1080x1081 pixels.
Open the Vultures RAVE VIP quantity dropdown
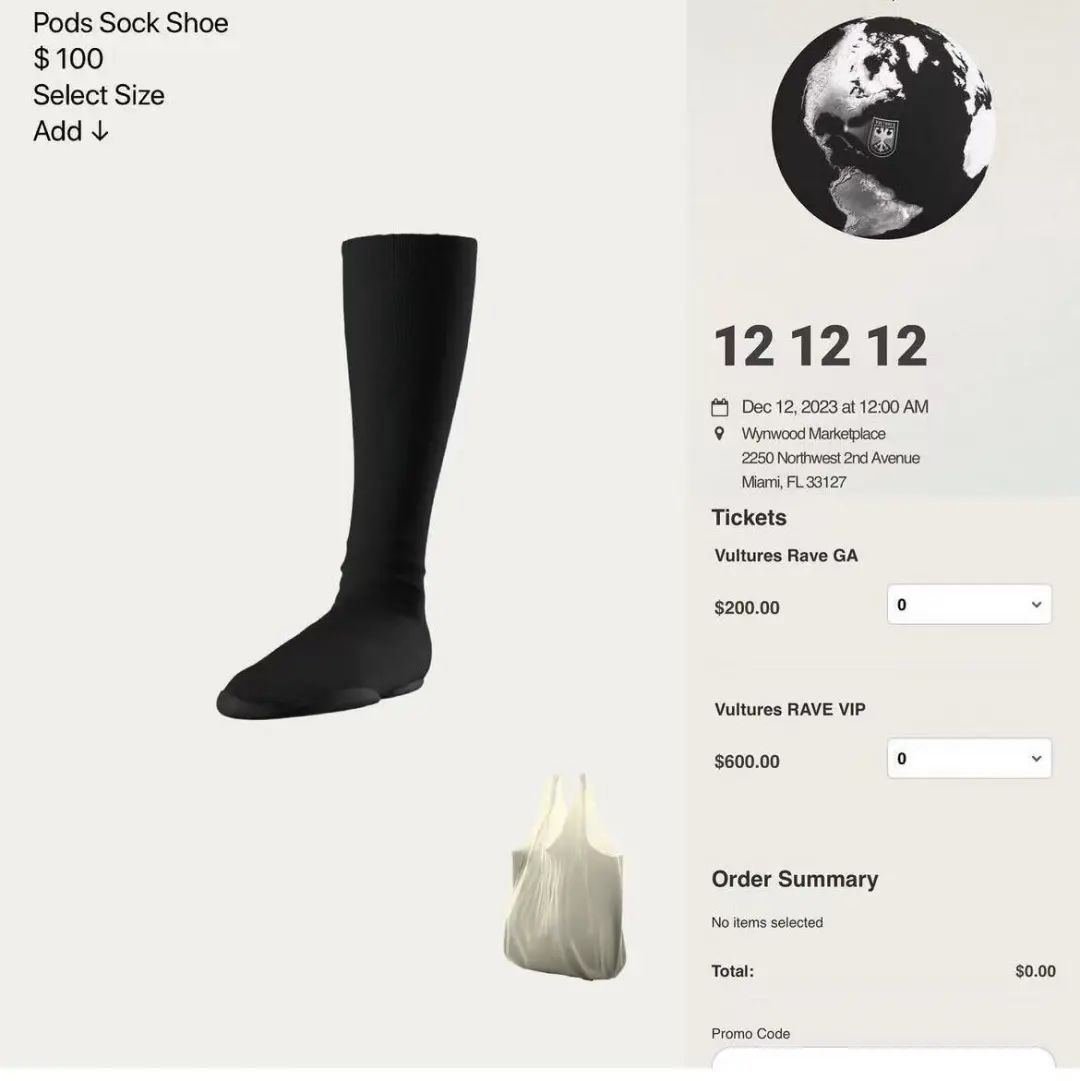(969, 758)
